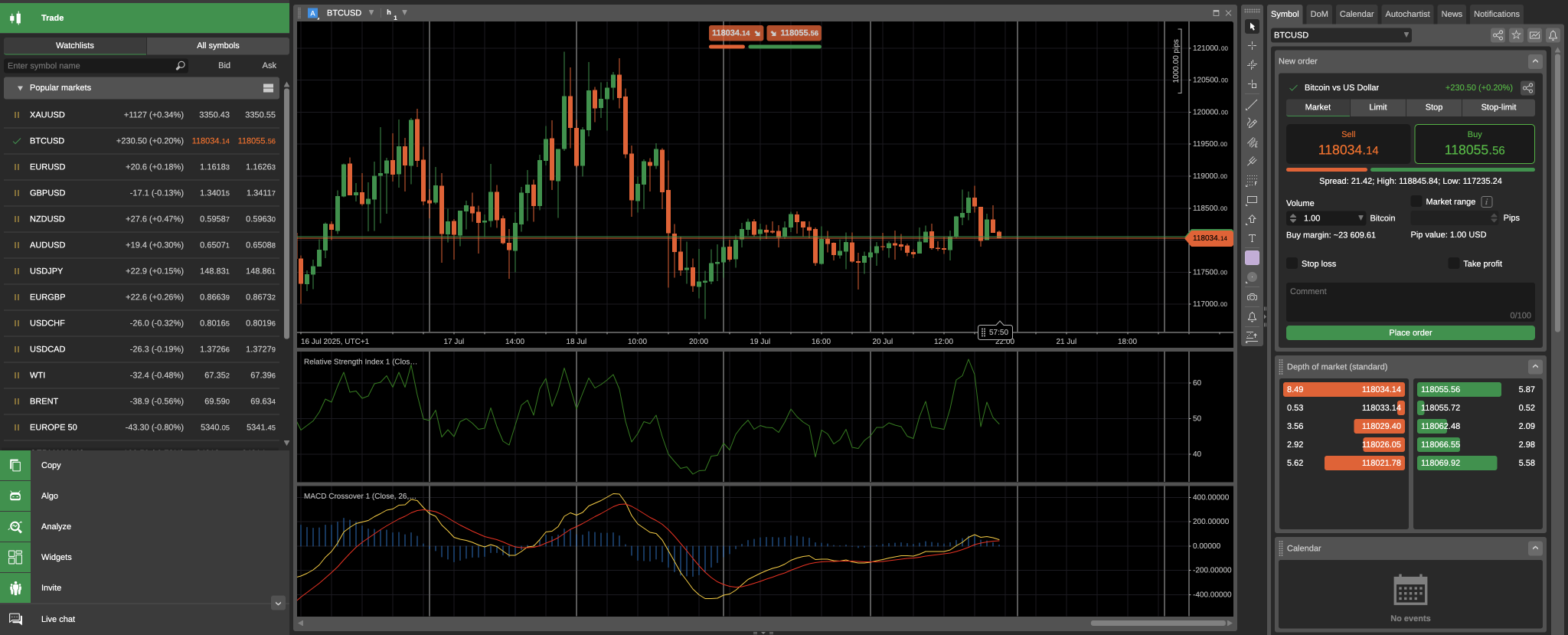Open chart symbol BTCUSD dropdown arrow
The height and width of the screenshot is (635, 1568).
point(371,12)
